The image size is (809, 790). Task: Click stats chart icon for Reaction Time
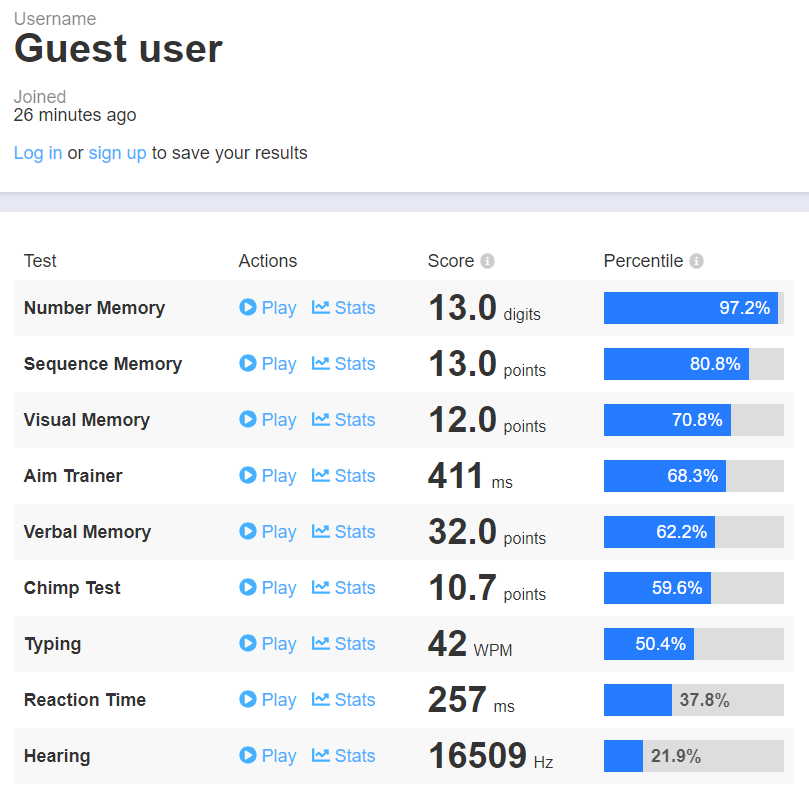click(x=321, y=700)
